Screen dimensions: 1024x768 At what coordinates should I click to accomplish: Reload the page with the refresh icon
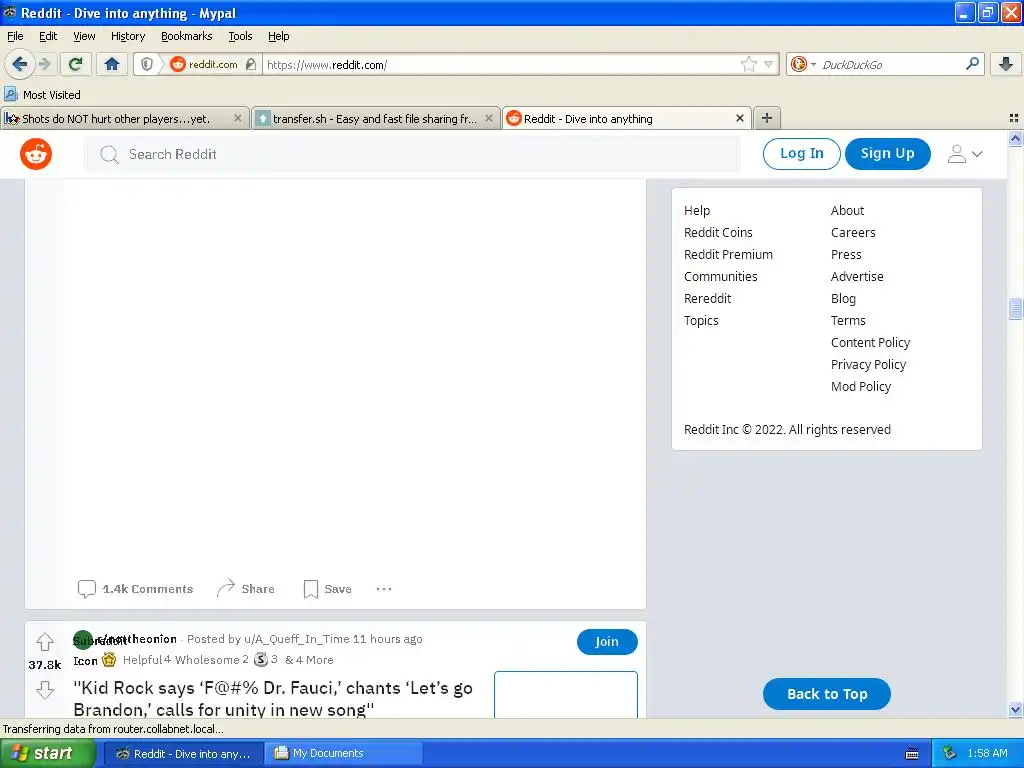coord(76,64)
